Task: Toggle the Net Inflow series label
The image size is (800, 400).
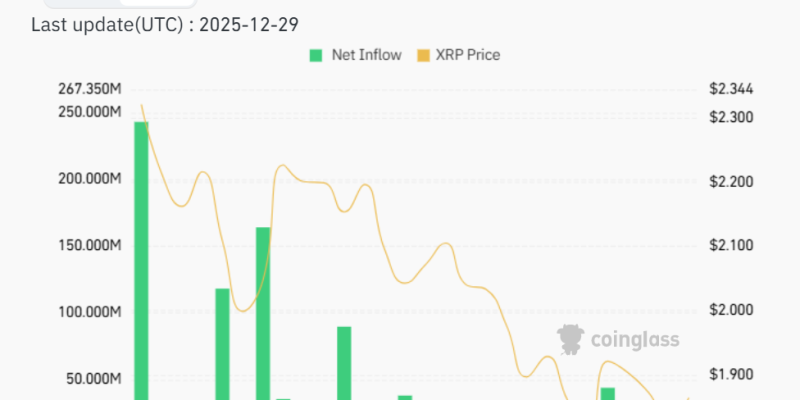Action: [x=367, y=55]
